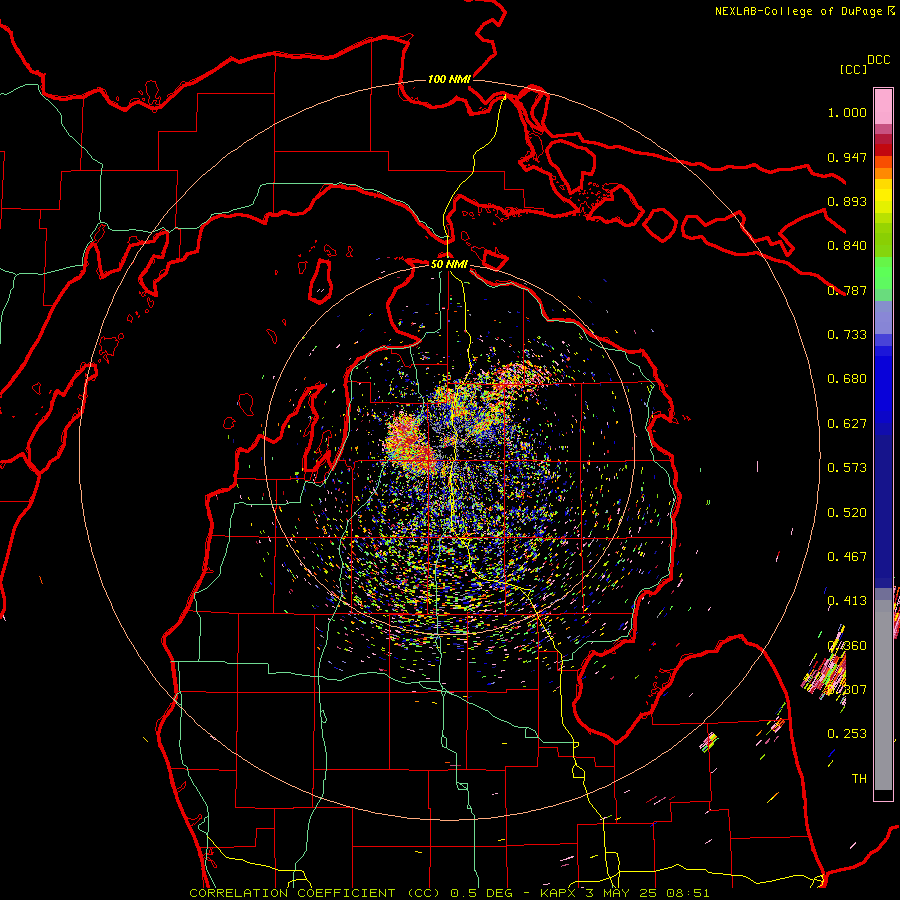
Task: Click the NEXLAB-College of DuPage label
Action: coord(798,11)
